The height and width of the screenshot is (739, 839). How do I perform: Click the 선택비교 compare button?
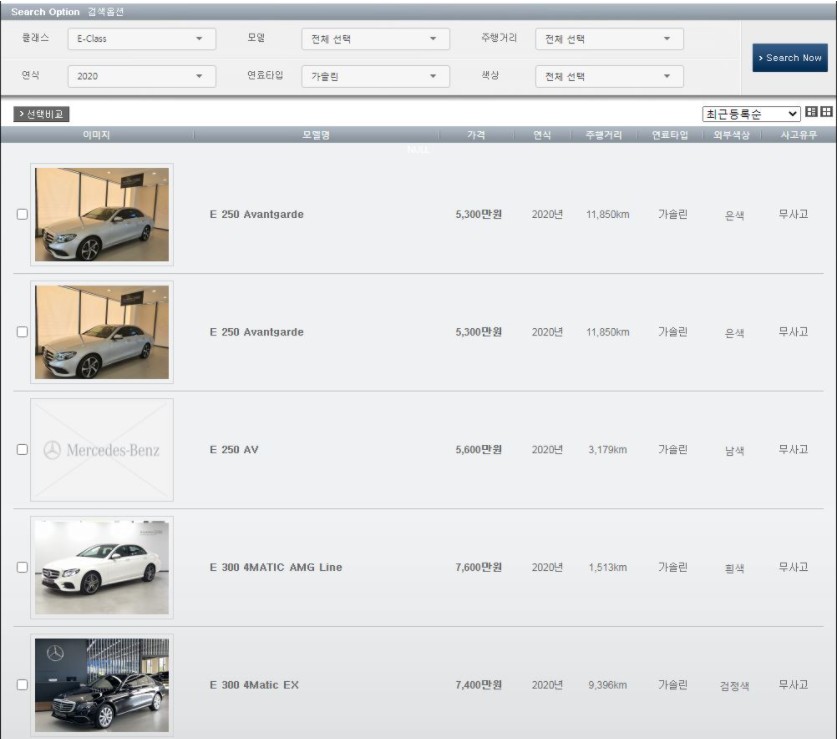41,114
